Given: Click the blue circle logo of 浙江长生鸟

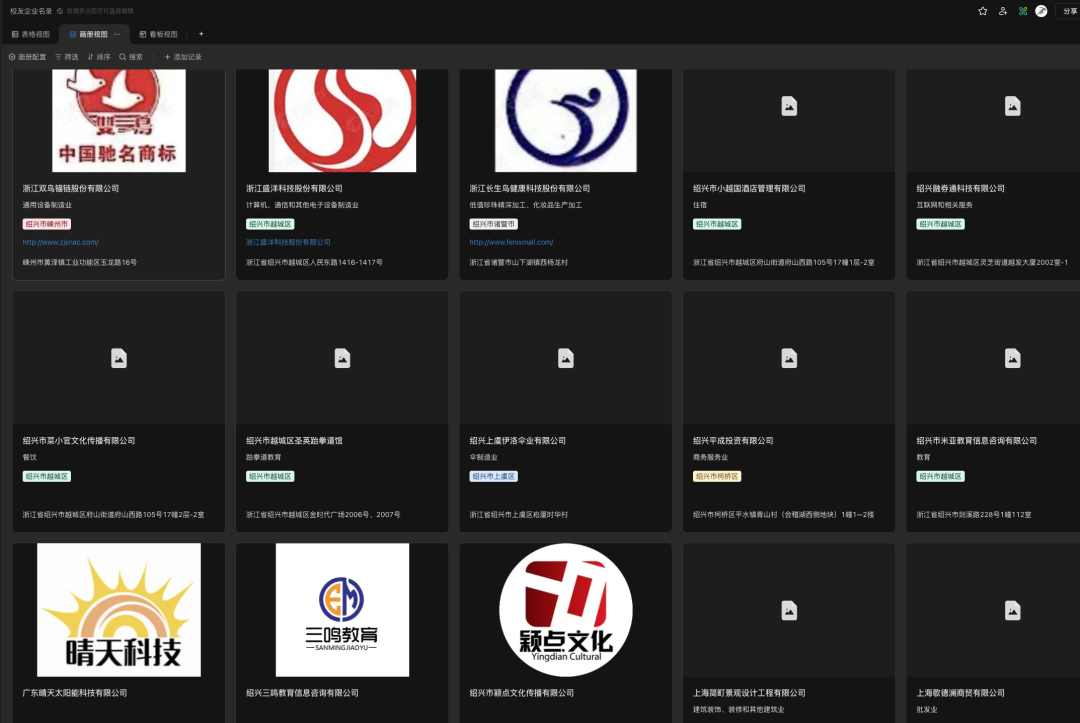Looking at the screenshot, I should pyautogui.click(x=565, y=120).
